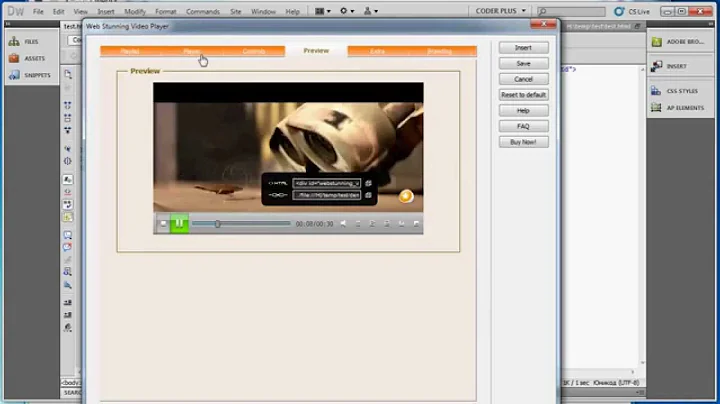Open the Window menu
The height and width of the screenshot is (404, 720).
263,11
